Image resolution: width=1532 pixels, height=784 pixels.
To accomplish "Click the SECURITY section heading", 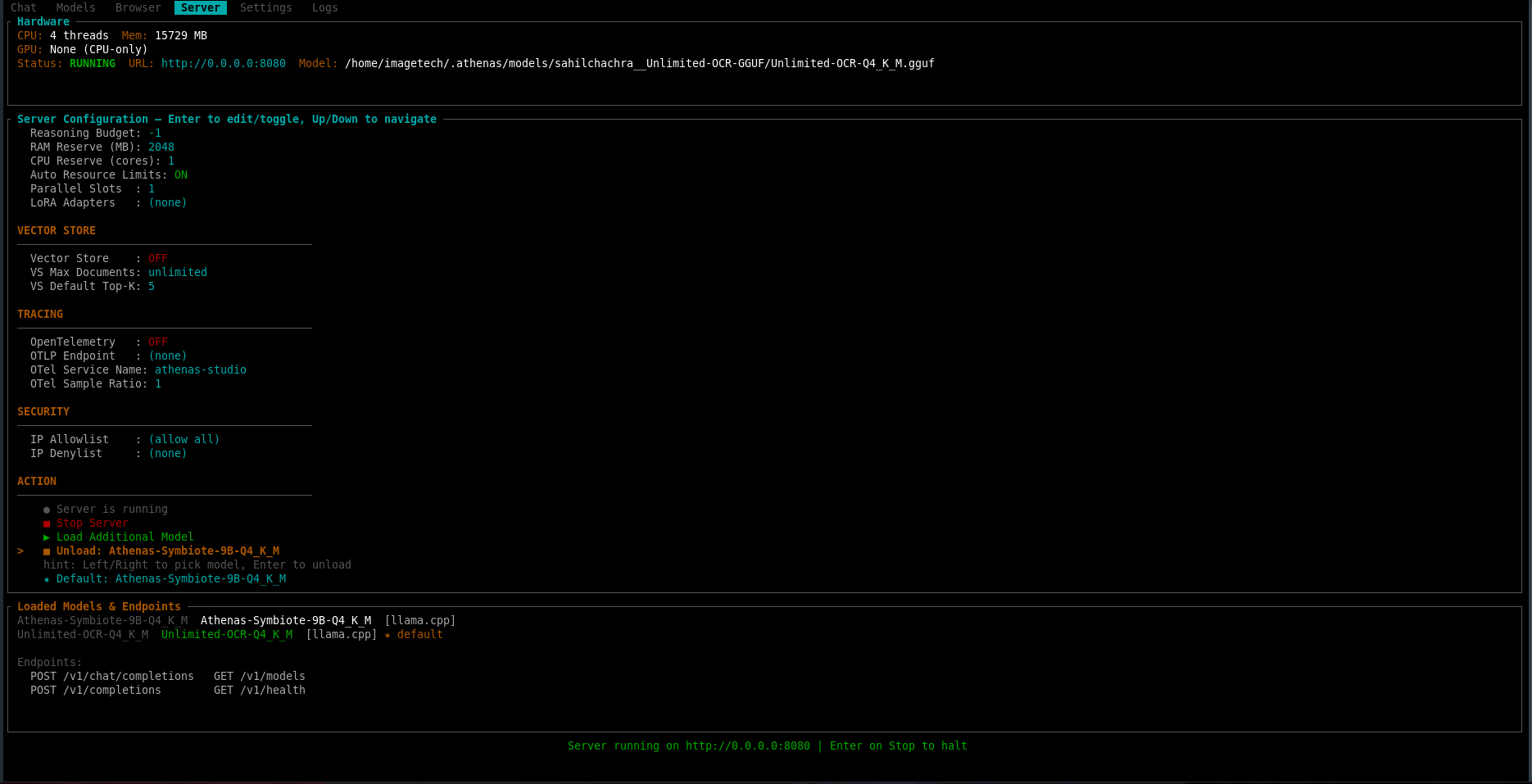I will coord(43,412).
